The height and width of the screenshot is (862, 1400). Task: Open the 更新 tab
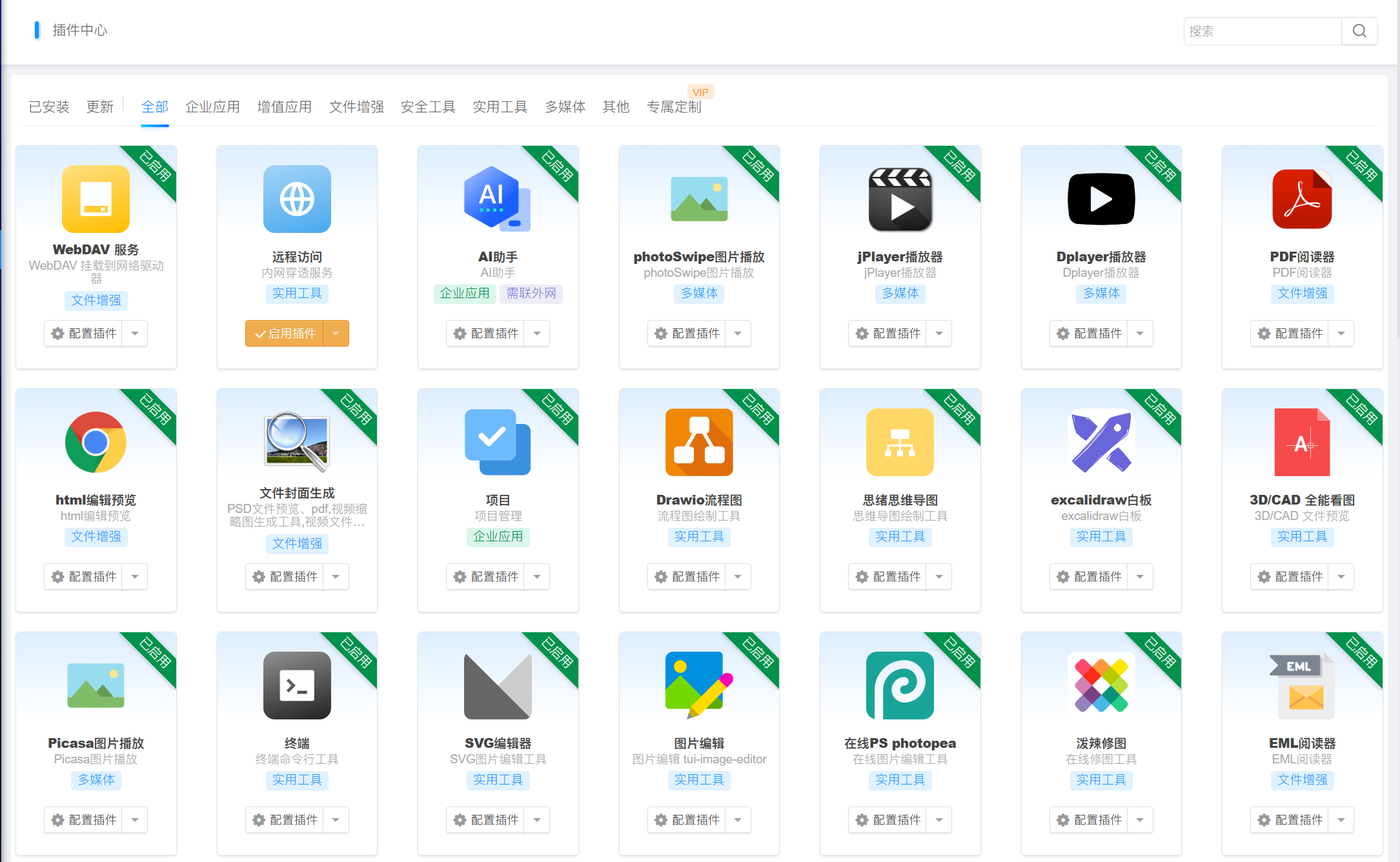100,106
